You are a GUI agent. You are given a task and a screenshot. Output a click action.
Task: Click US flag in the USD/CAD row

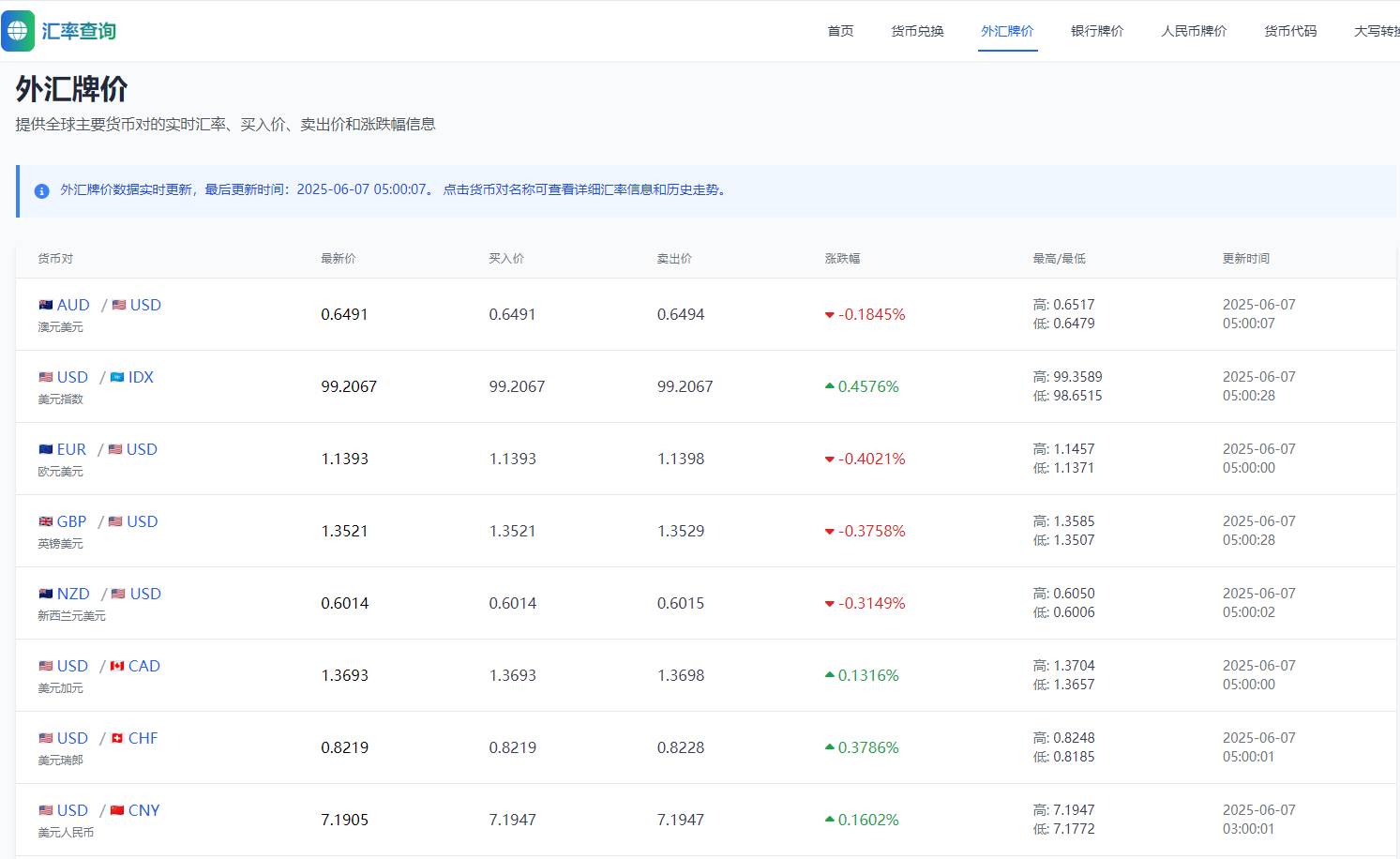pos(46,666)
